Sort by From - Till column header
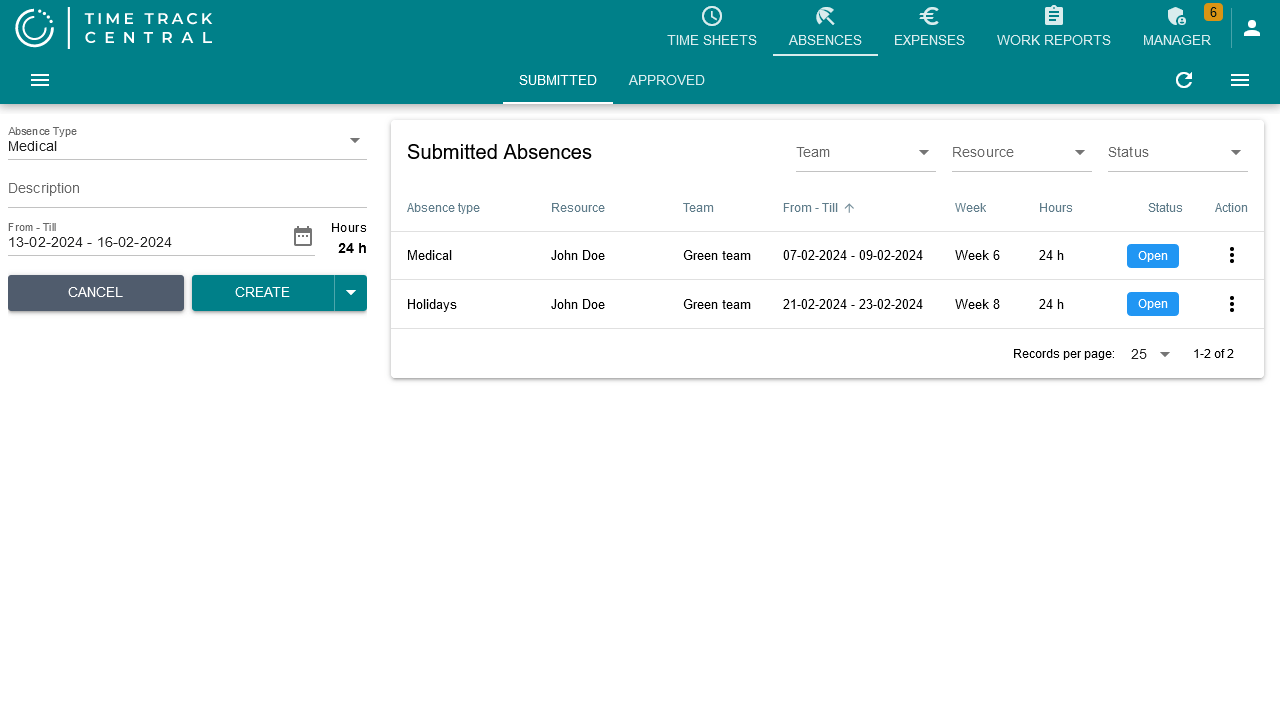Screen dimensions: 1280x720 [x=810, y=208]
